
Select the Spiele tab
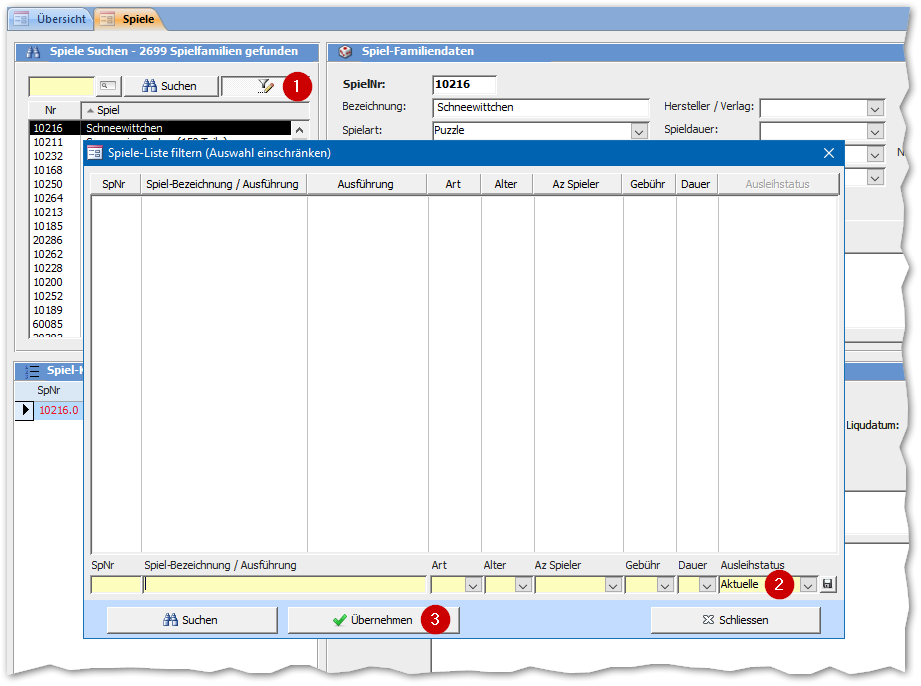(128, 19)
